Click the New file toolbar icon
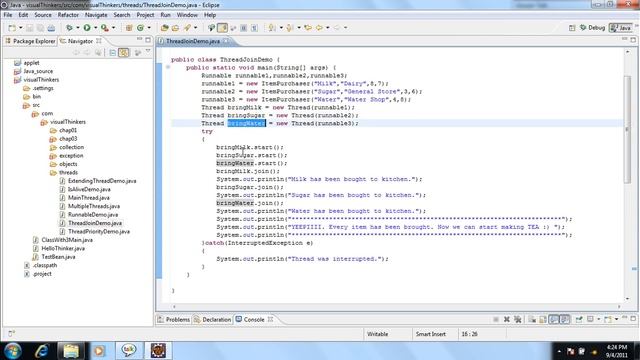Screen dimensions: 640x360 point(12,28)
